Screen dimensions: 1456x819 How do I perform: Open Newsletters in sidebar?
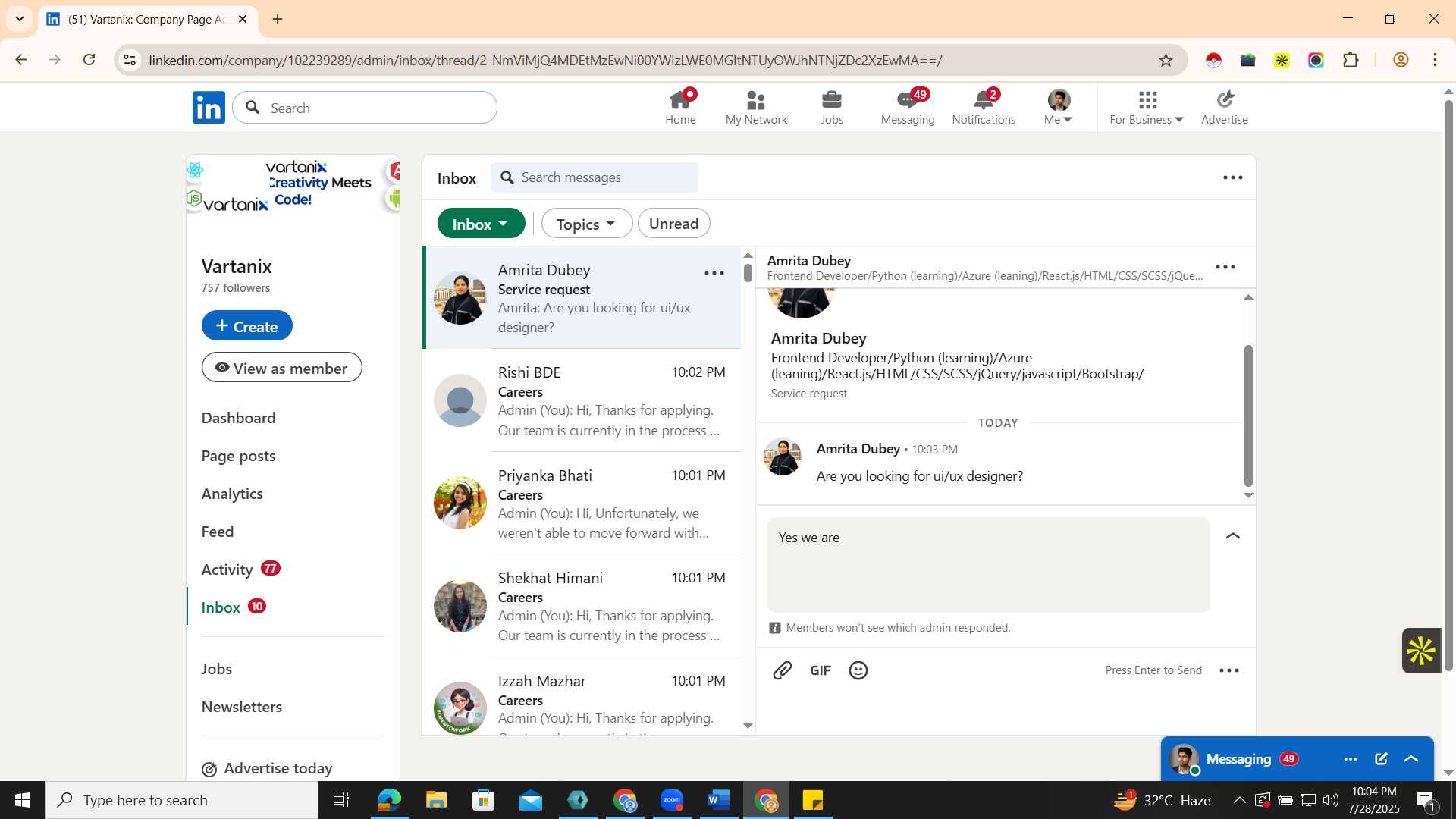(x=241, y=707)
